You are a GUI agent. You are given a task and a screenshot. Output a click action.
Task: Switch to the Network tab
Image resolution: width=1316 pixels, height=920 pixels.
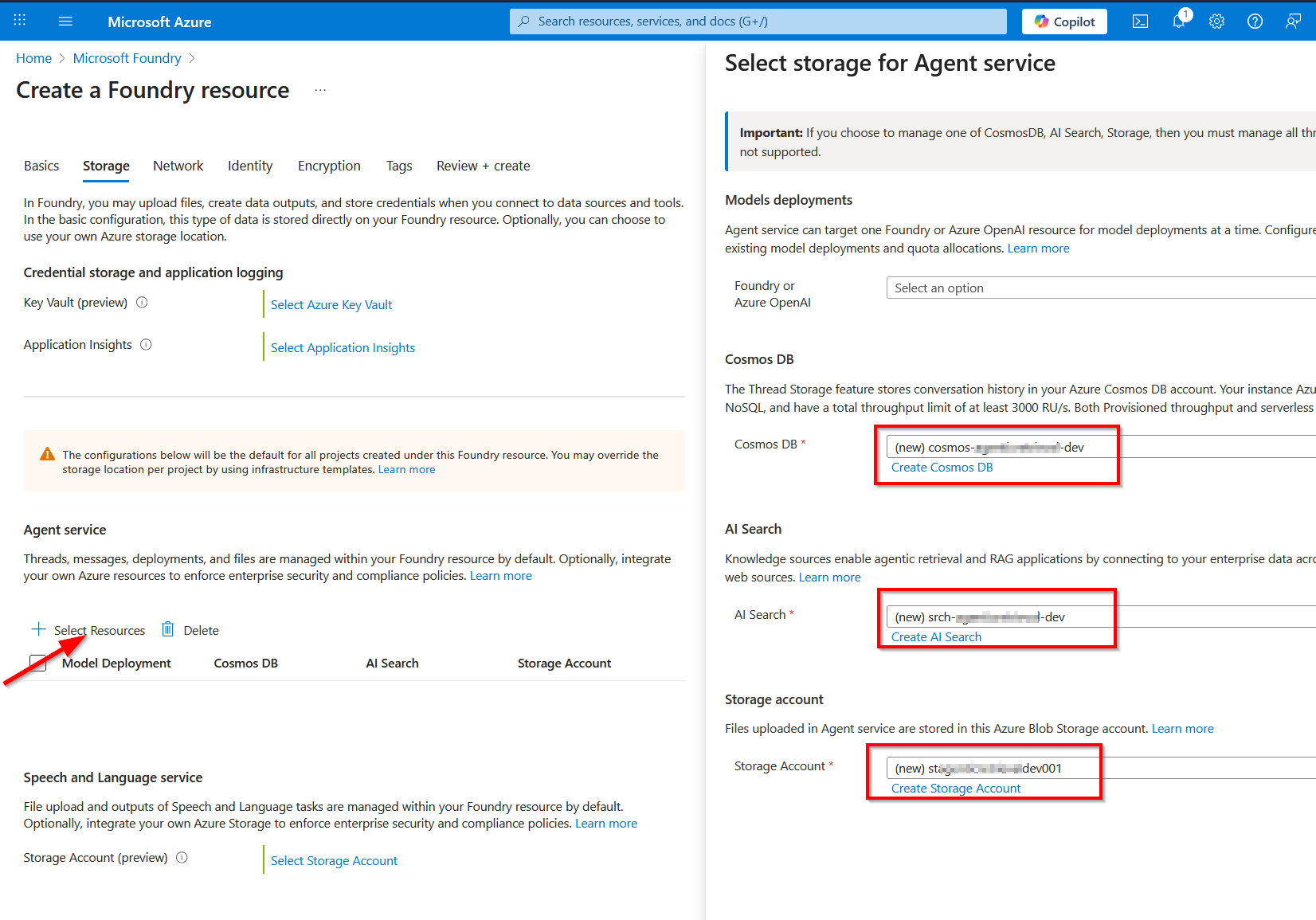click(178, 166)
